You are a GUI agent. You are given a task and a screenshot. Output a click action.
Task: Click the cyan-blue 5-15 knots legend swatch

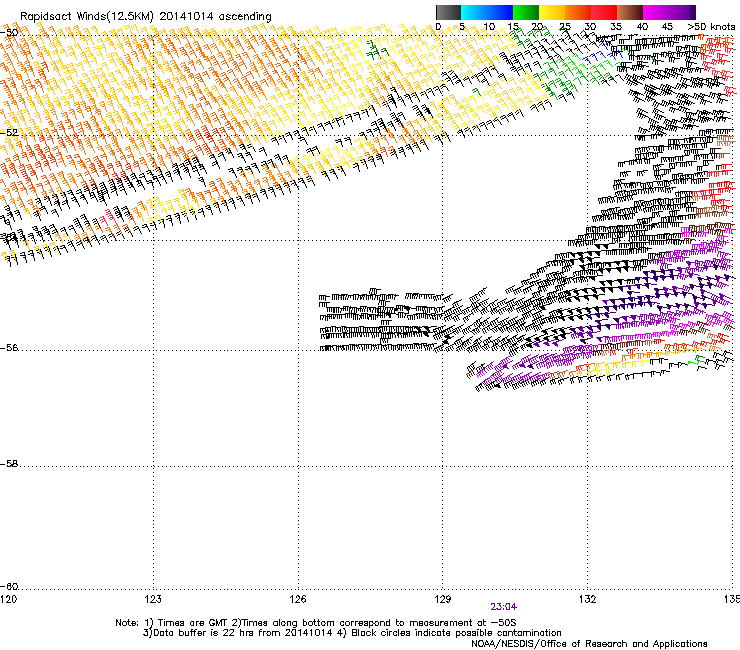coord(487,12)
